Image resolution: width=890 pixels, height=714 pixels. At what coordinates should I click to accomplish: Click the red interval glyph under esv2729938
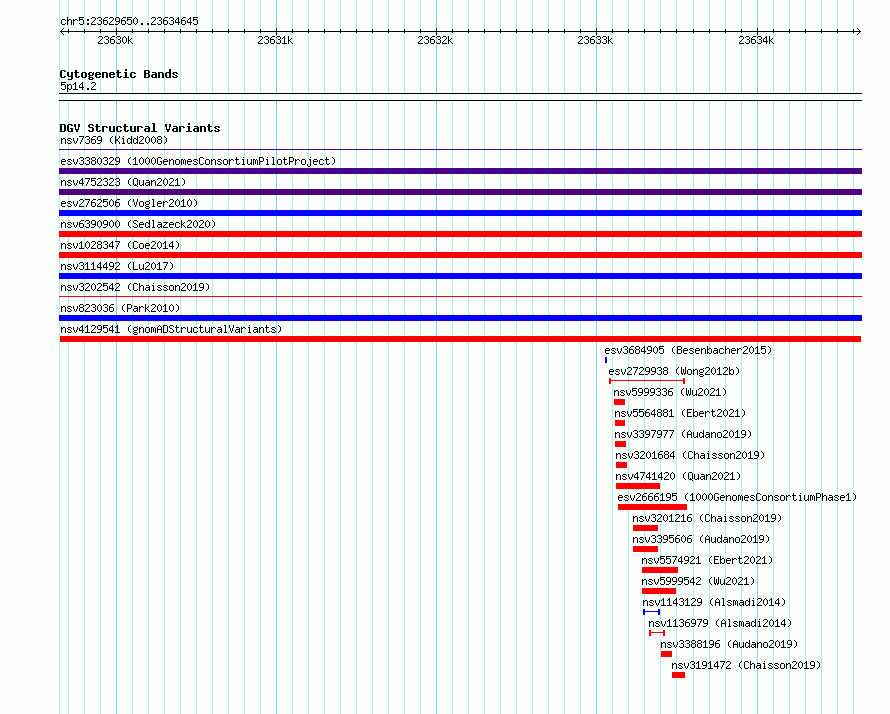pyautogui.click(x=647, y=381)
